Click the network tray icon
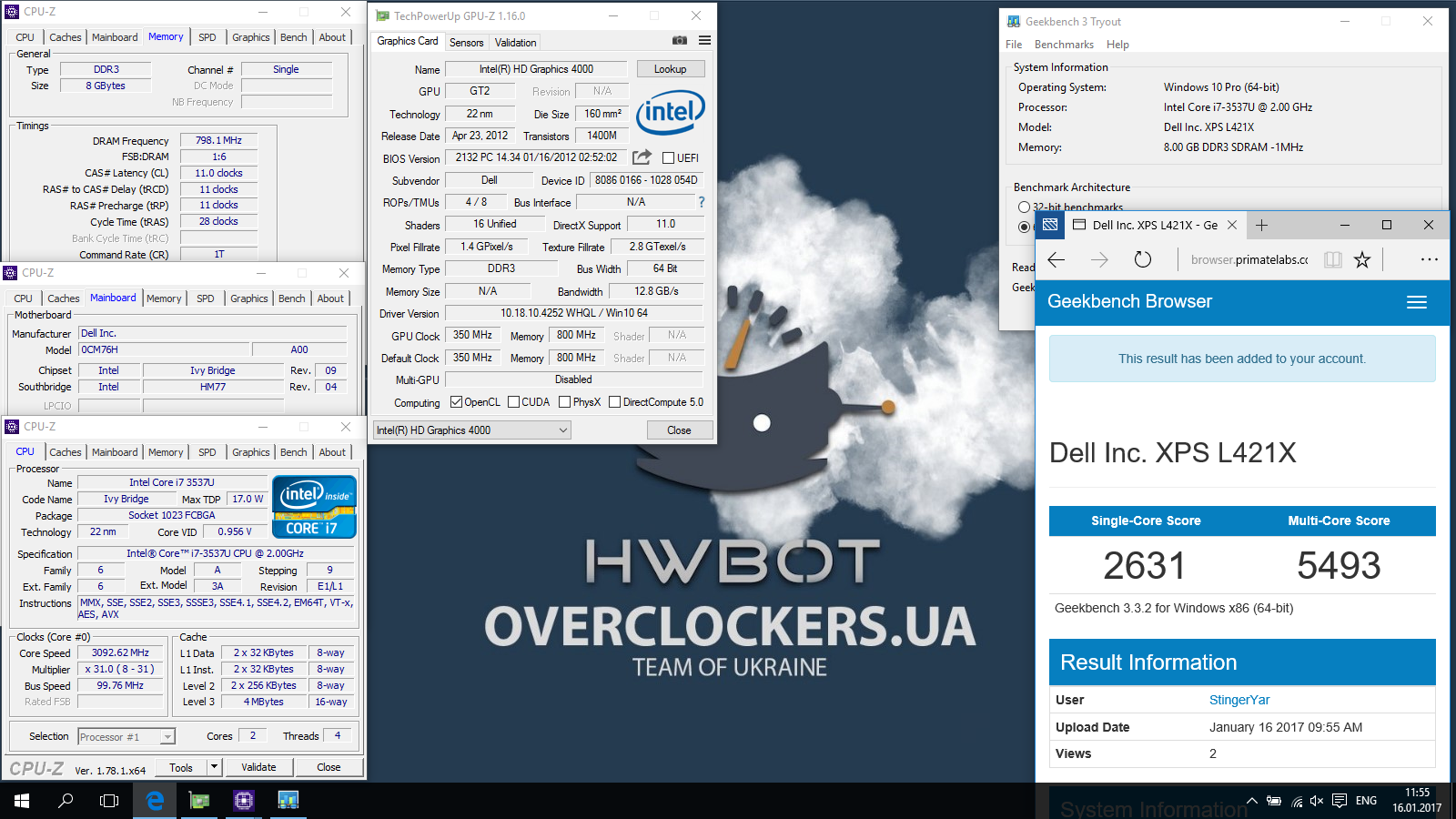The width and height of the screenshot is (1456, 819). tap(1296, 801)
